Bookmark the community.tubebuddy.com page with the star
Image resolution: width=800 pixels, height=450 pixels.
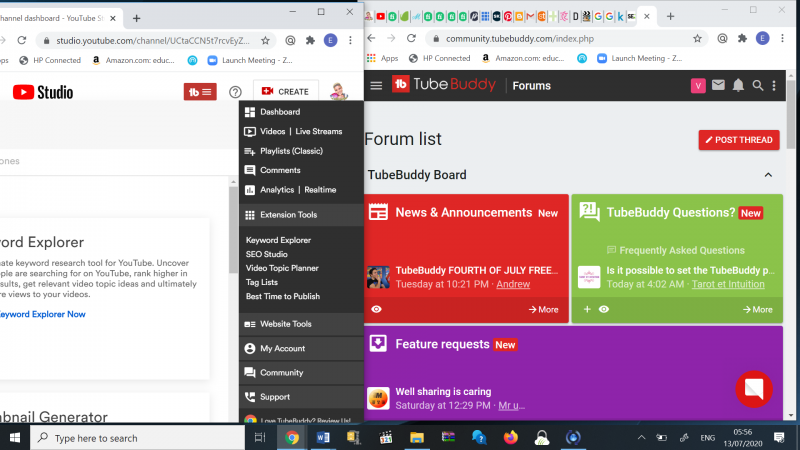(x=696, y=38)
